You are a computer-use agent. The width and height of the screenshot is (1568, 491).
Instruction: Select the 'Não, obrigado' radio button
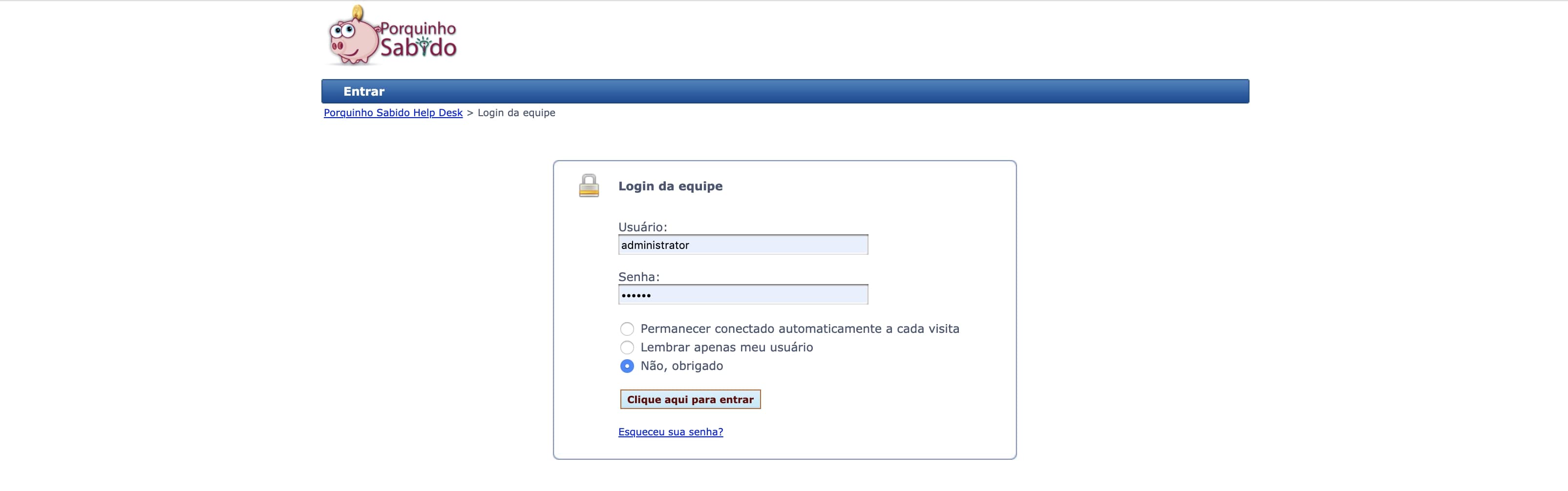pos(627,366)
